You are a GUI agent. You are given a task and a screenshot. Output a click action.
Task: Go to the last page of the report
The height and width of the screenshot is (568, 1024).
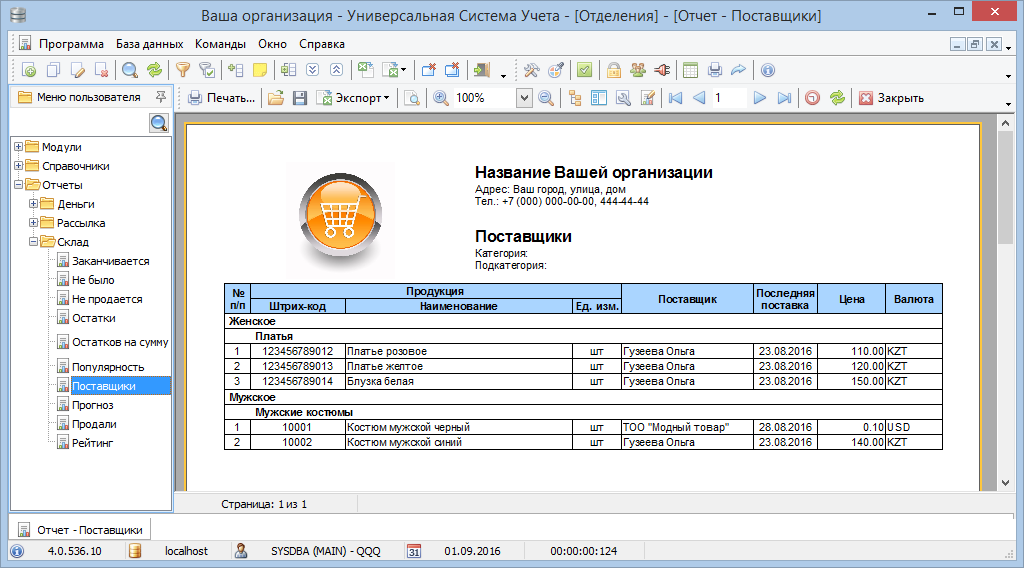click(x=784, y=98)
